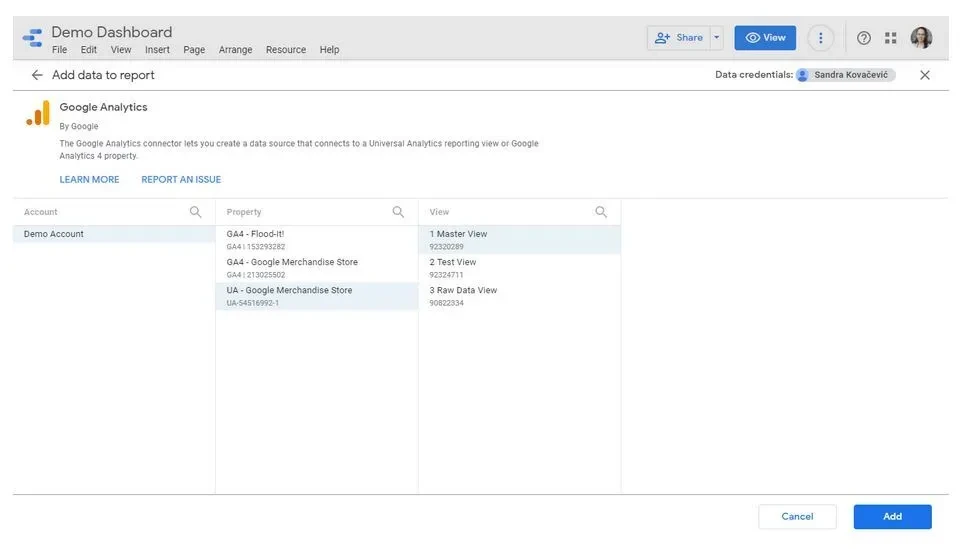
Task: Close the Add data to report panel
Action: point(925,75)
